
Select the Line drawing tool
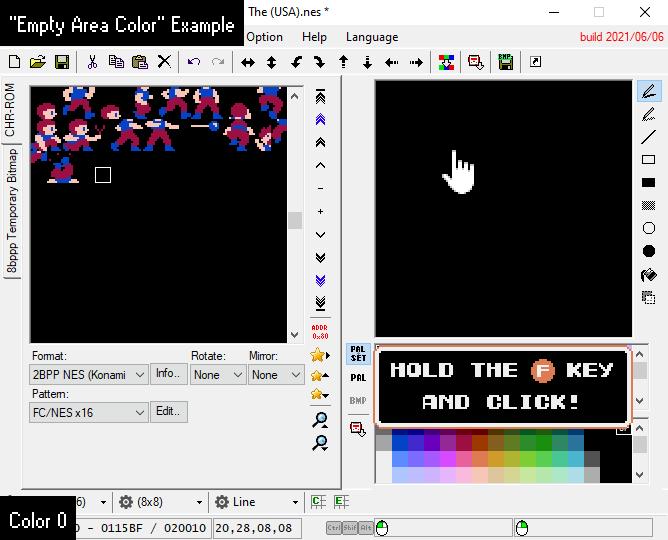click(649, 137)
